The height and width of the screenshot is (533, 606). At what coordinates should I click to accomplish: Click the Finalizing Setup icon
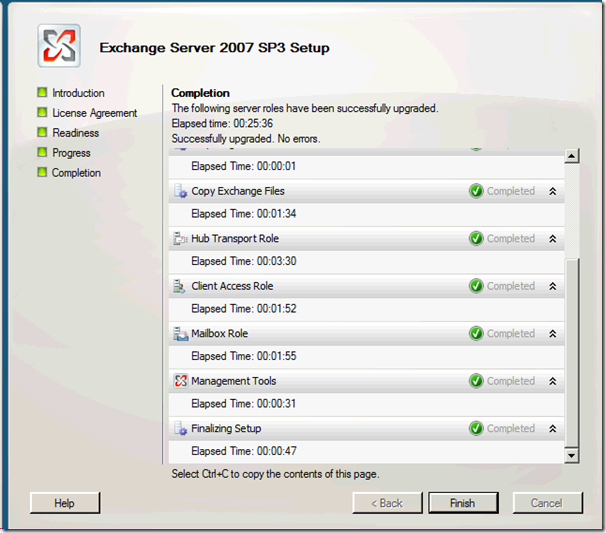tap(180, 429)
